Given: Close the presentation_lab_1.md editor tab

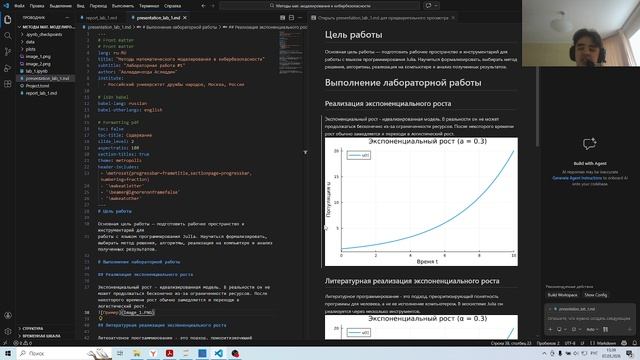Looking at the screenshot, I should 185,18.
